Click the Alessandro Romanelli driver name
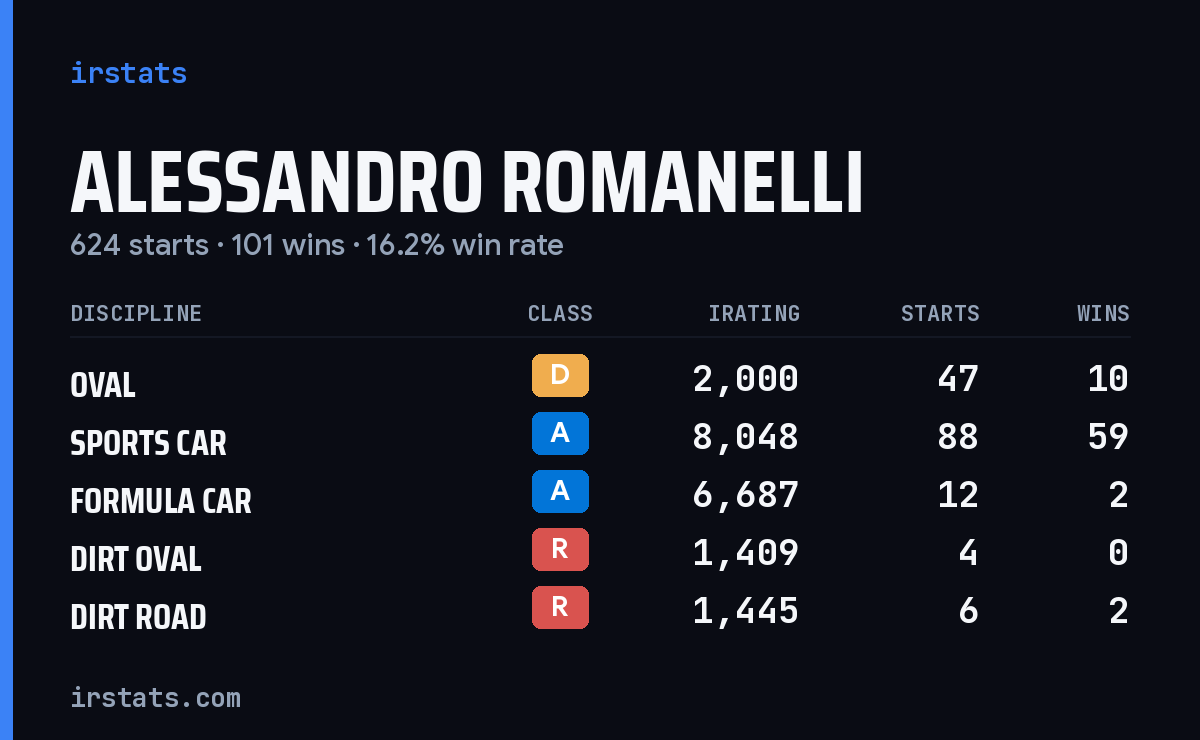 tap(467, 183)
